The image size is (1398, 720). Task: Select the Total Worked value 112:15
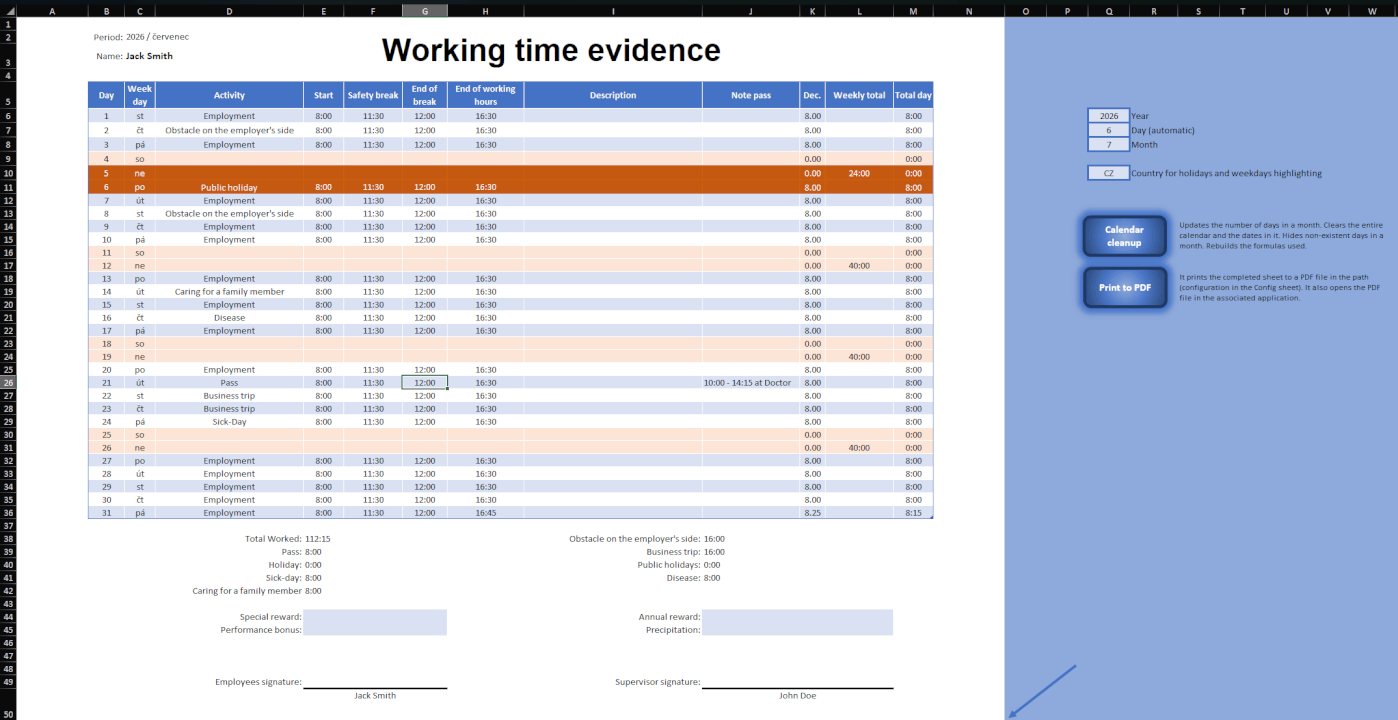tap(318, 539)
